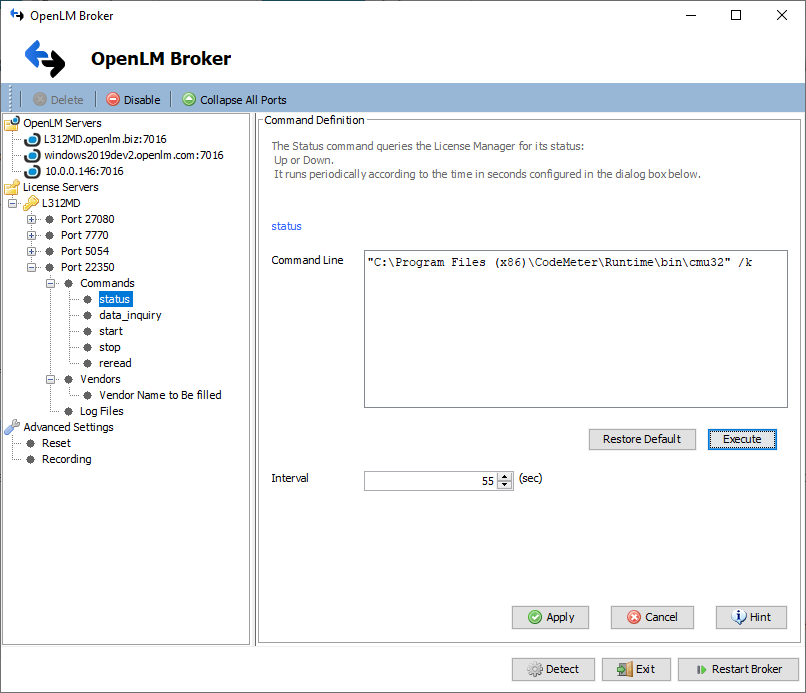Click the OpenLM Servers folder icon
This screenshot has height=693, width=806.
point(12,123)
